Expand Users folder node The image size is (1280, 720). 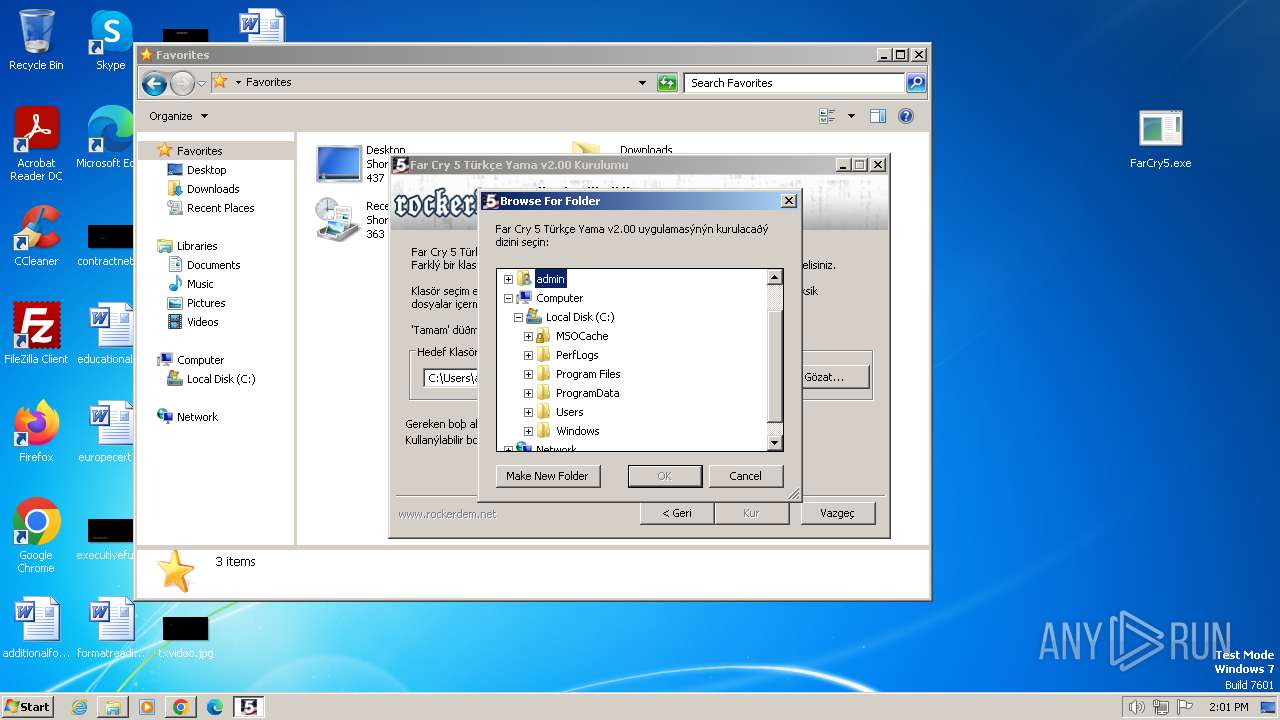click(x=528, y=412)
